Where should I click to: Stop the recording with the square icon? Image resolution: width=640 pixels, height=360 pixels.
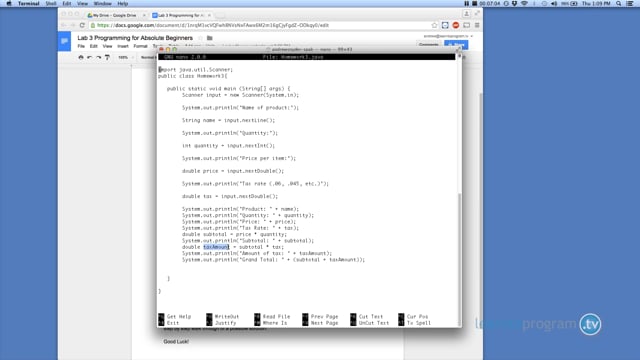474,3
